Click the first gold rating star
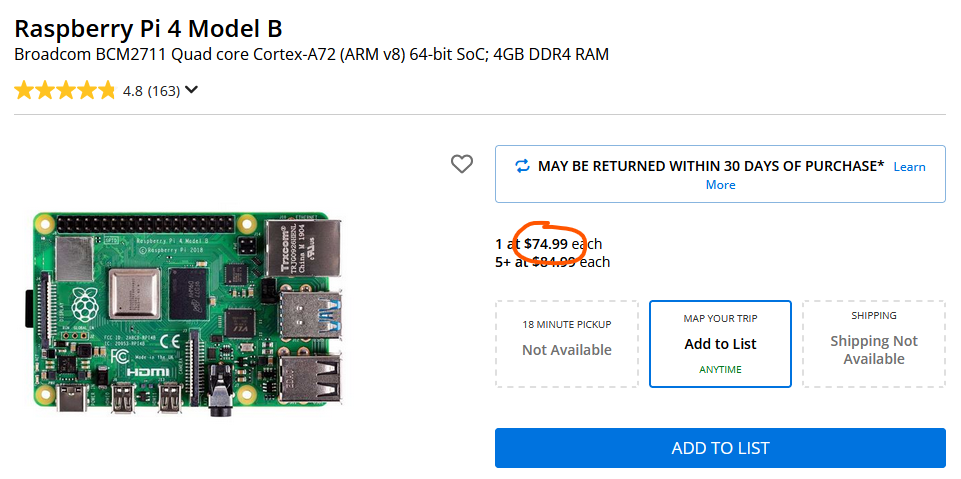This screenshot has width=961, height=479. [x=24, y=91]
